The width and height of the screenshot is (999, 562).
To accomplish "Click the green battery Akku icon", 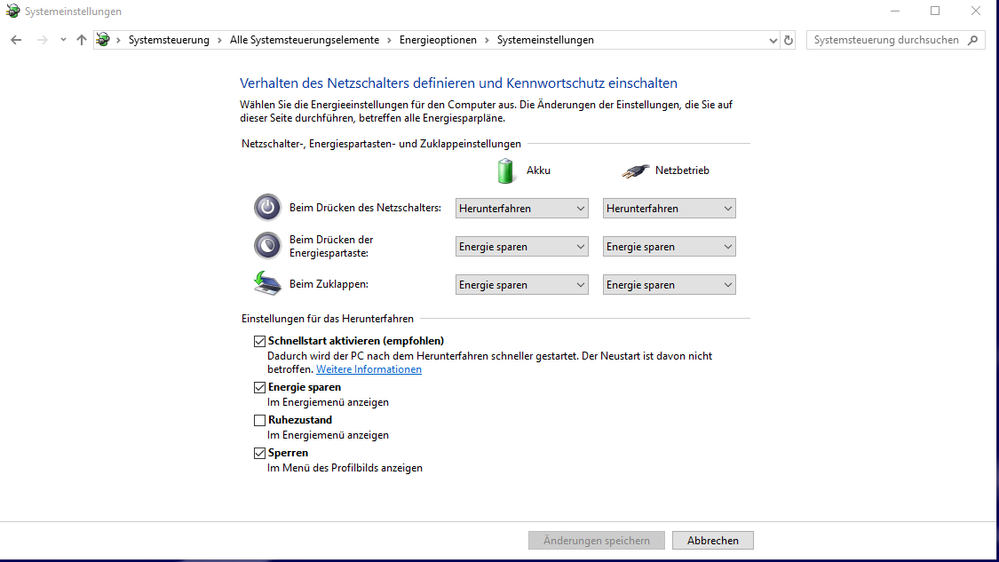I will click(x=507, y=171).
